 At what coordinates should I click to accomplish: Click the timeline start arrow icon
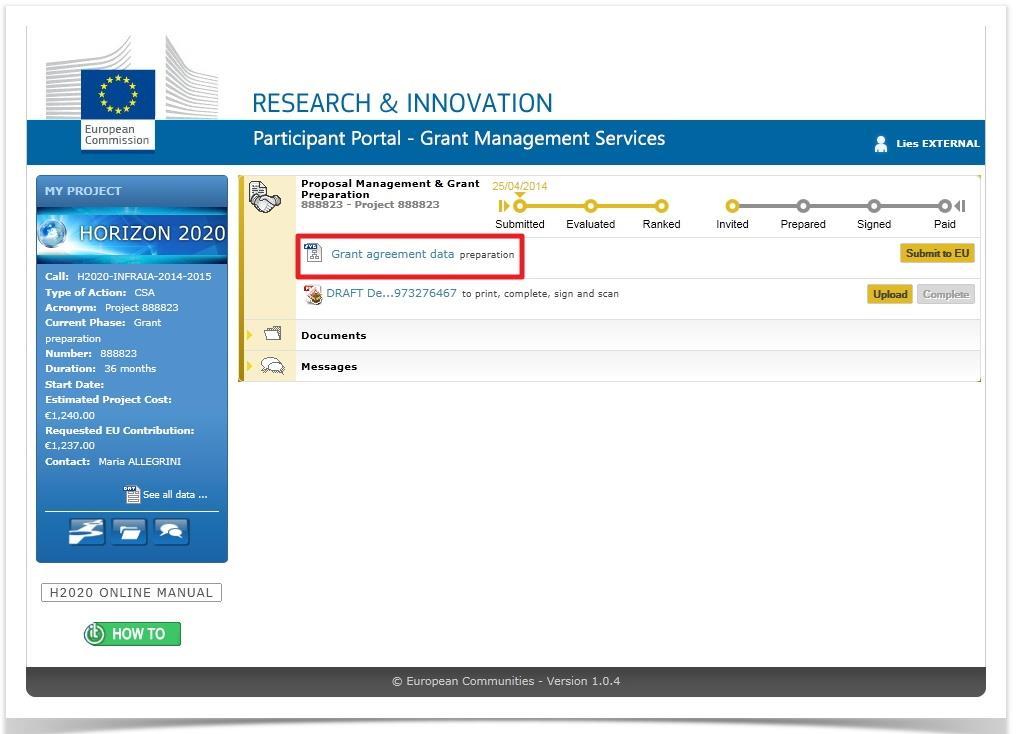tap(503, 206)
